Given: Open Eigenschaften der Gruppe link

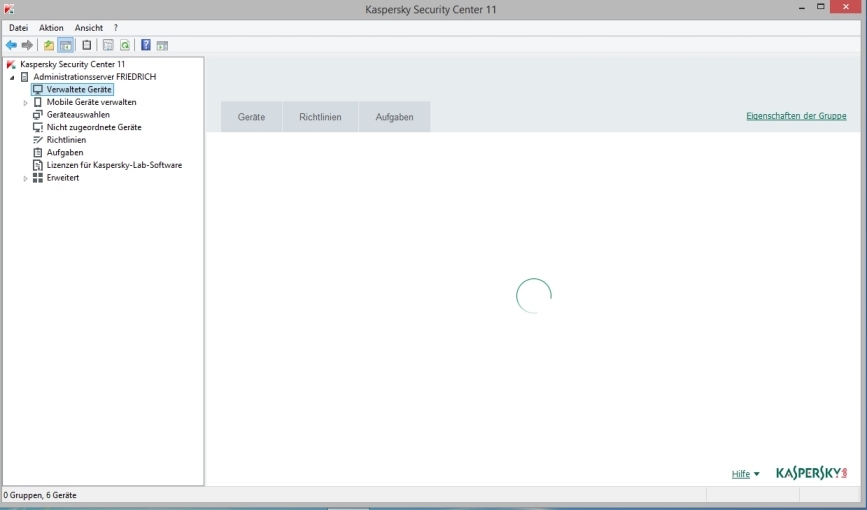Looking at the screenshot, I should (x=796, y=116).
